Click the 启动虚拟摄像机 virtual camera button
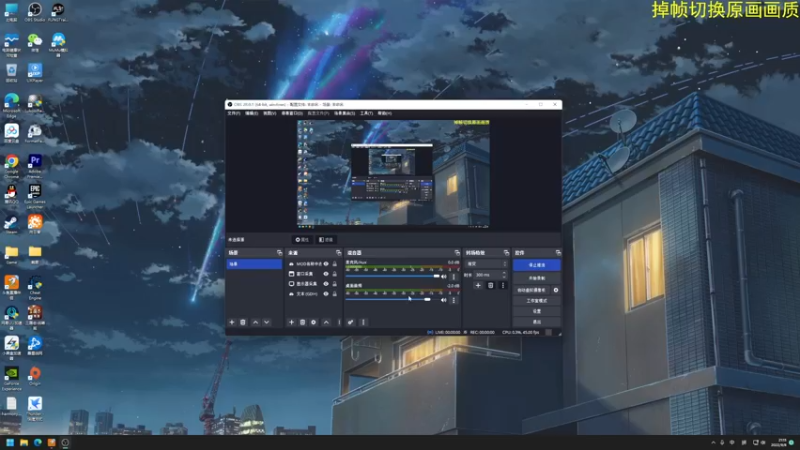Image resolution: width=800 pixels, height=450 pixels. [532, 290]
